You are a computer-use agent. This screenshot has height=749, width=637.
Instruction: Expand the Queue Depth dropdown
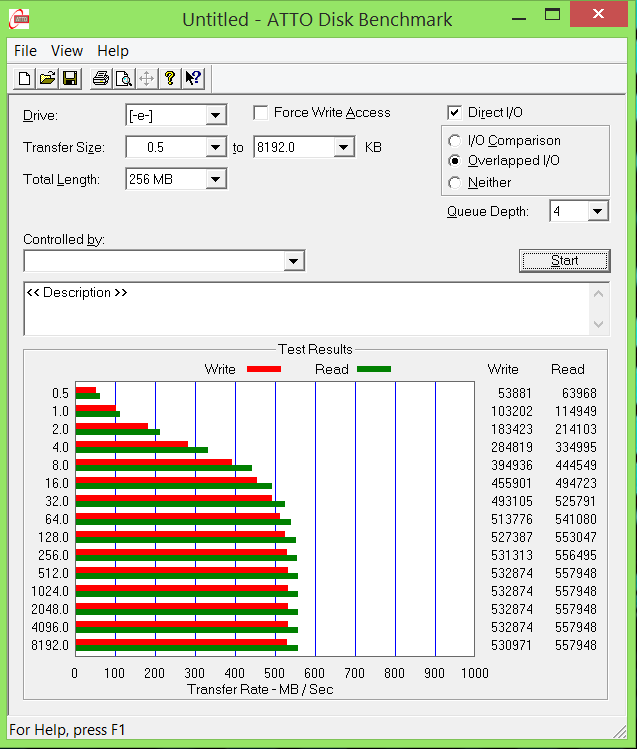[x=597, y=211]
